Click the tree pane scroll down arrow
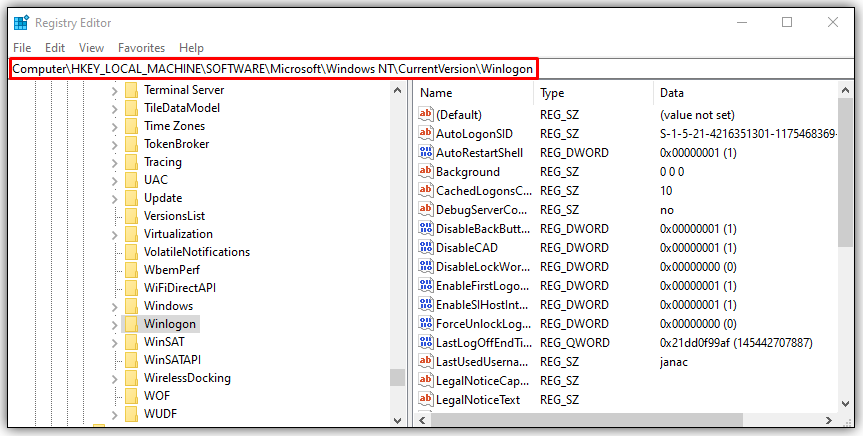This screenshot has height=436, width=863. 397,418
